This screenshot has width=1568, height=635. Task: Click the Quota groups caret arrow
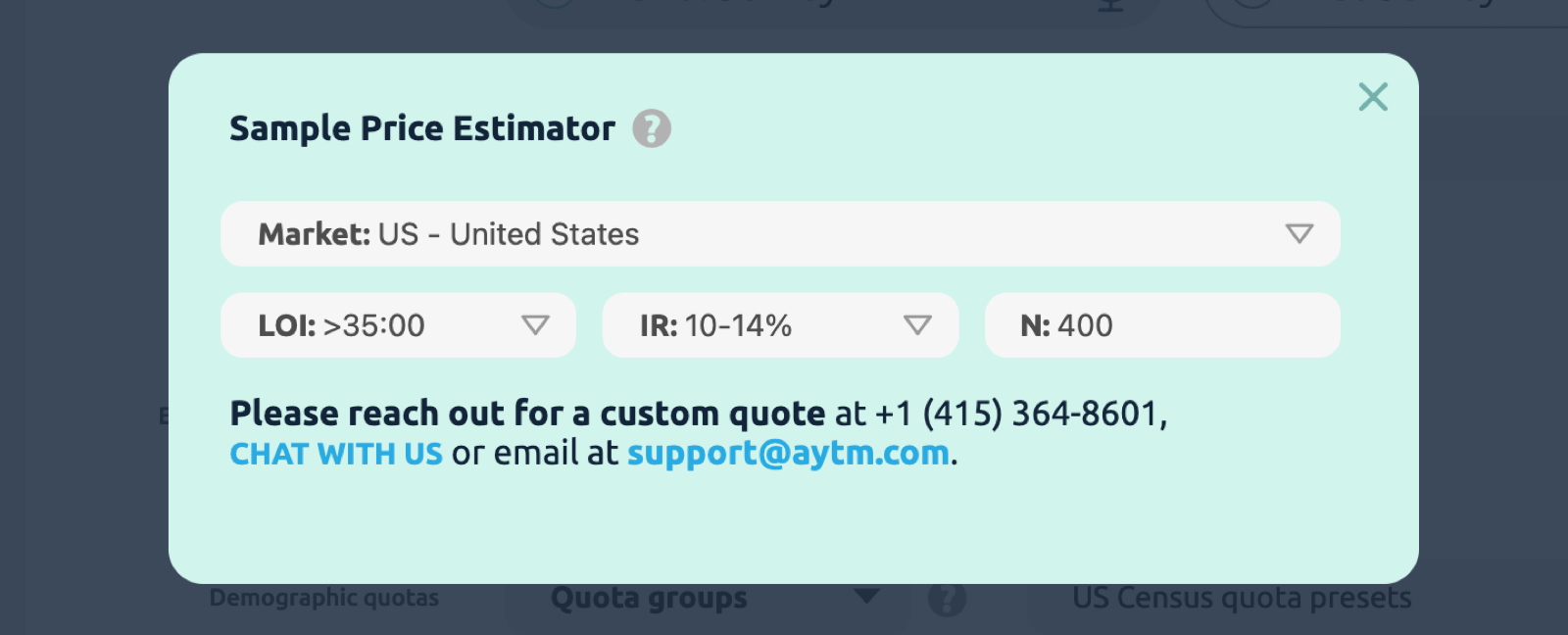click(866, 596)
